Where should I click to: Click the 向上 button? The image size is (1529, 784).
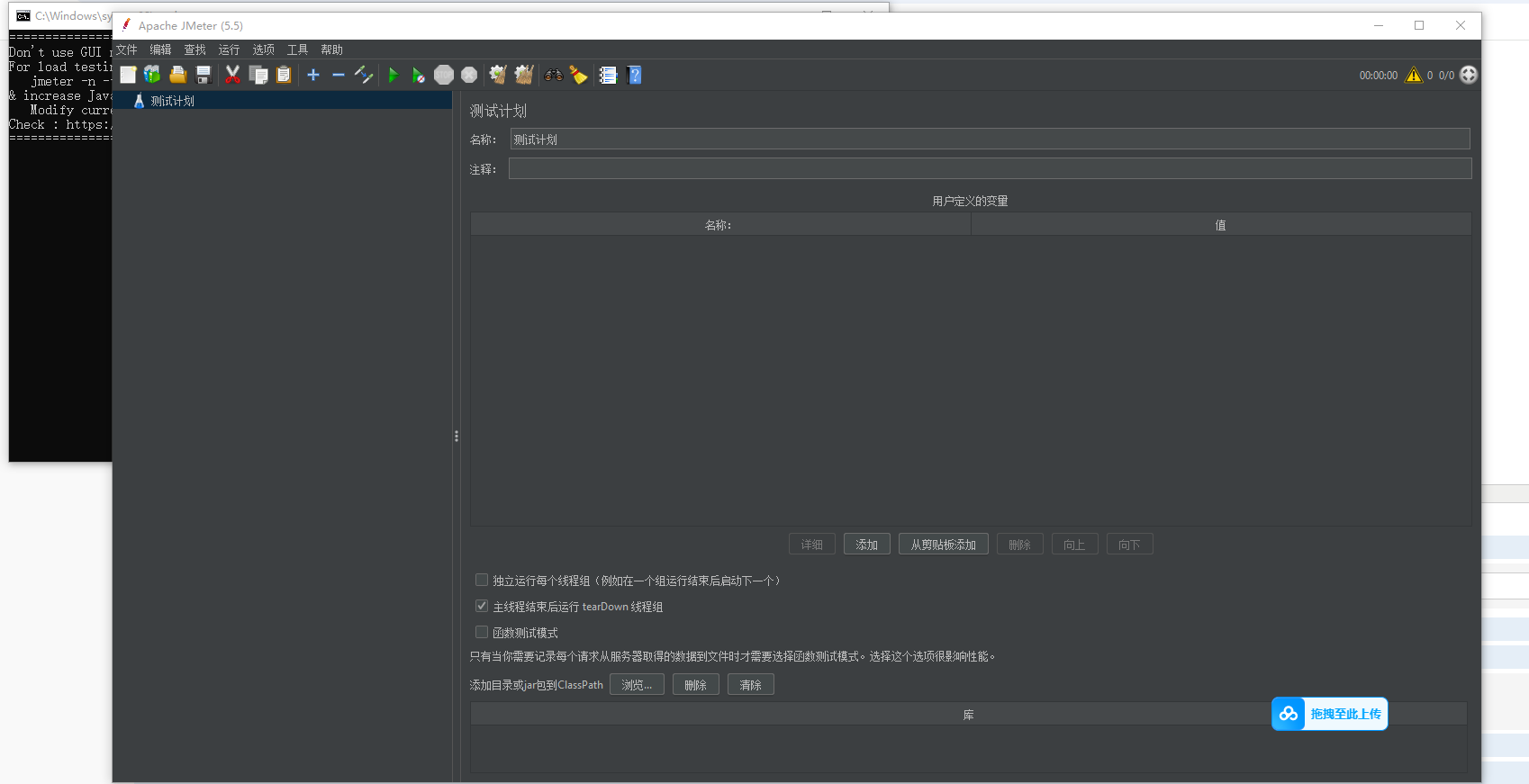[1074, 545]
